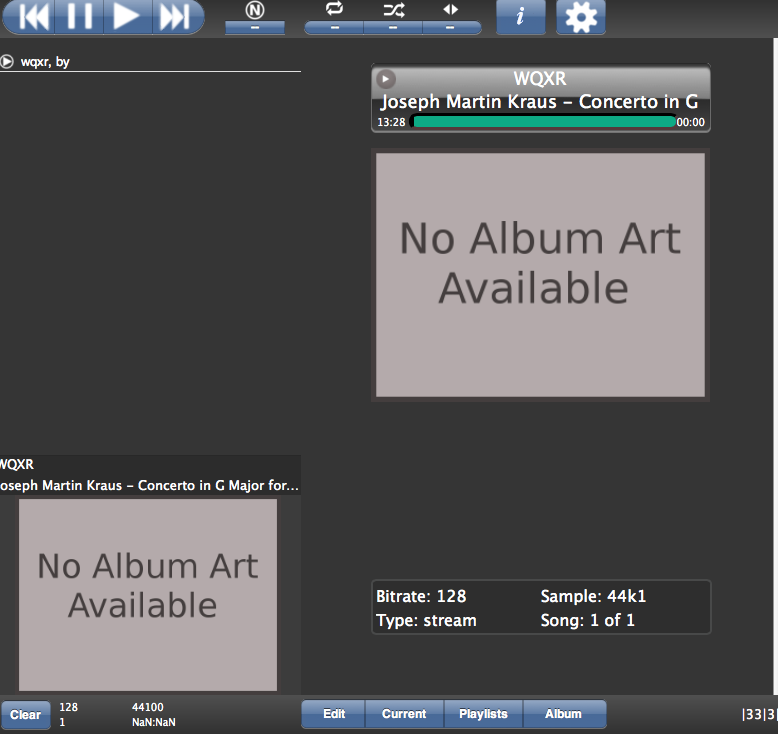Image resolution: width=778 pixels, height=734 pixels.
Task: Click the 'Type: stream' label
Action: (x=426, y=620)
